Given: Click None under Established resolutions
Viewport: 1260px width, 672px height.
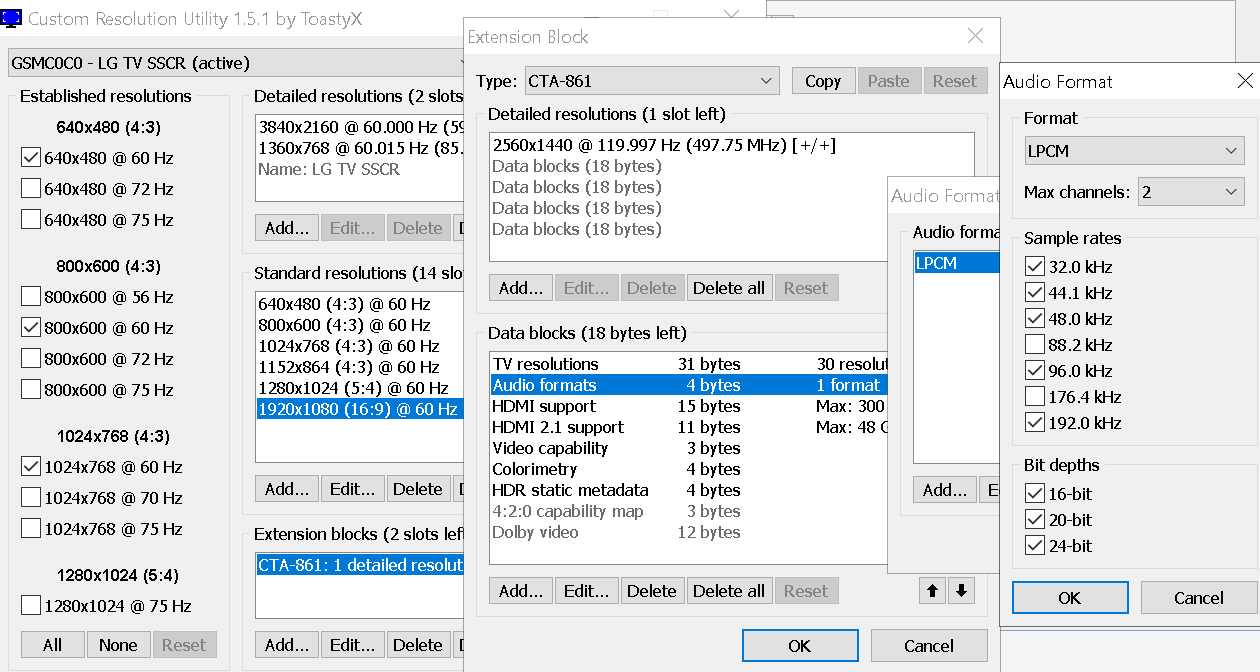Looking at the screenshot, I should pyautogui.click(x=118, y=645).
